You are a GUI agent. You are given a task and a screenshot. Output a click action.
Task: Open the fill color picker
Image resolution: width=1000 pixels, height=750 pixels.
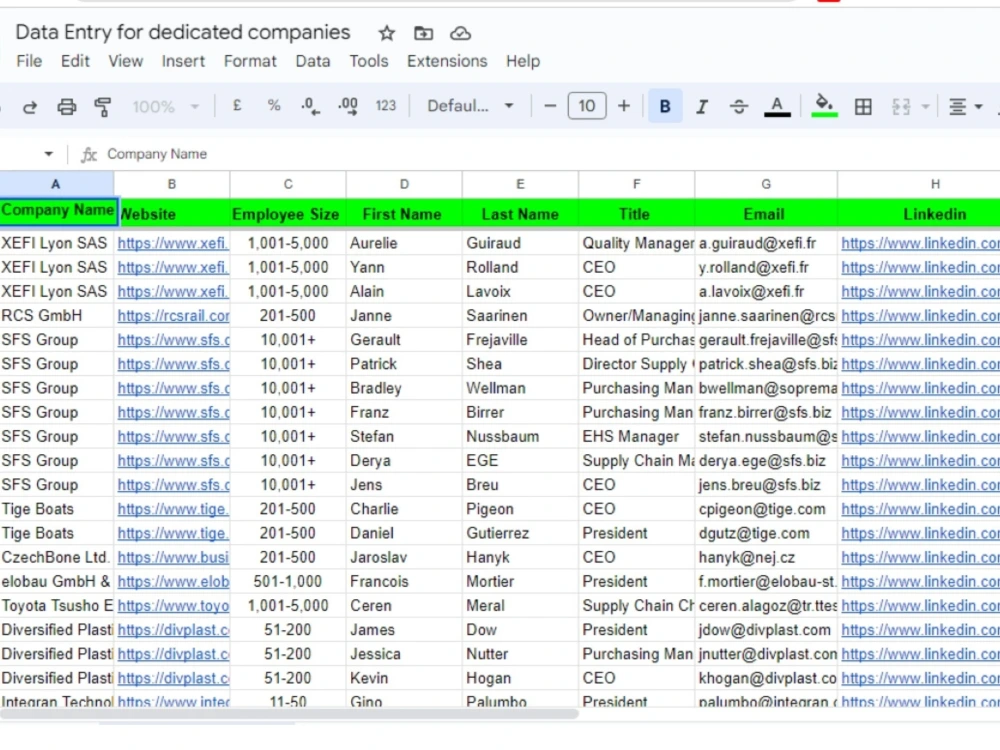point(824,106)
